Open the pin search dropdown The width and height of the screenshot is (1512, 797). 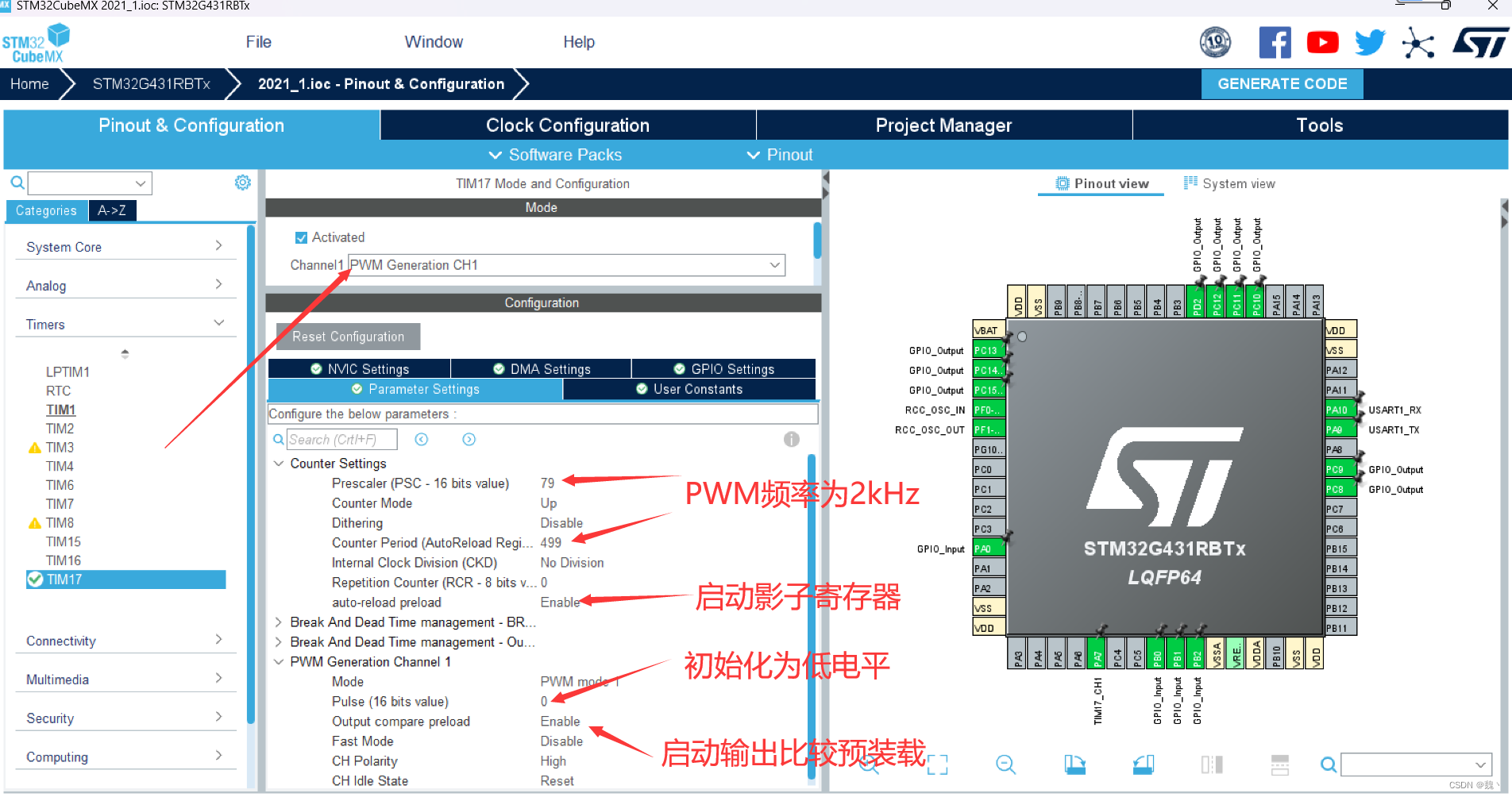[x=1416, y=764]
